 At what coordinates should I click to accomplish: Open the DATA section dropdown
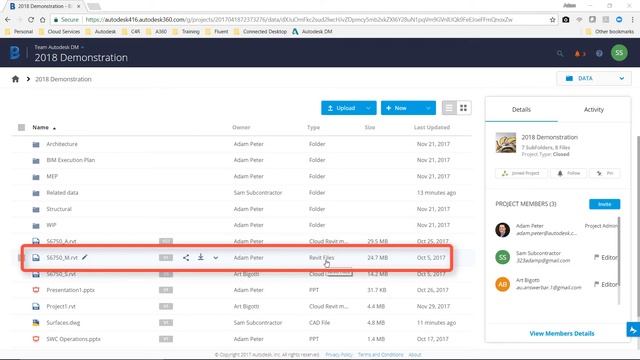click(x=594, y=78)
